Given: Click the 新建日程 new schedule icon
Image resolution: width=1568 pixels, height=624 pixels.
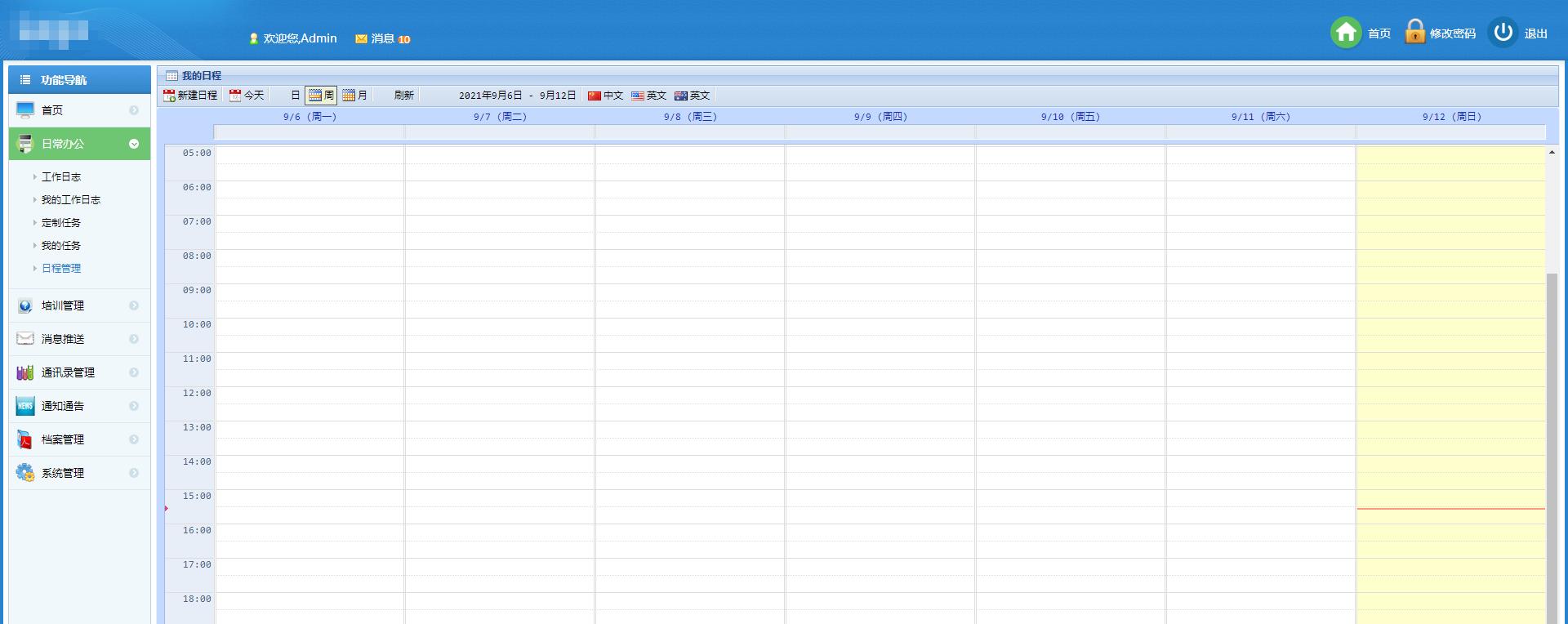Looking at the screenshot, I should point(169,96).
